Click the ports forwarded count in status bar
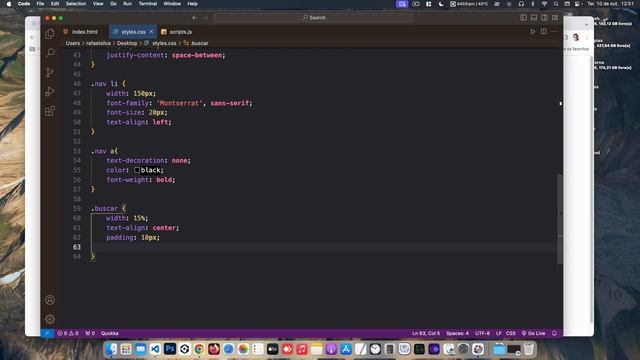 click(90, 333)
